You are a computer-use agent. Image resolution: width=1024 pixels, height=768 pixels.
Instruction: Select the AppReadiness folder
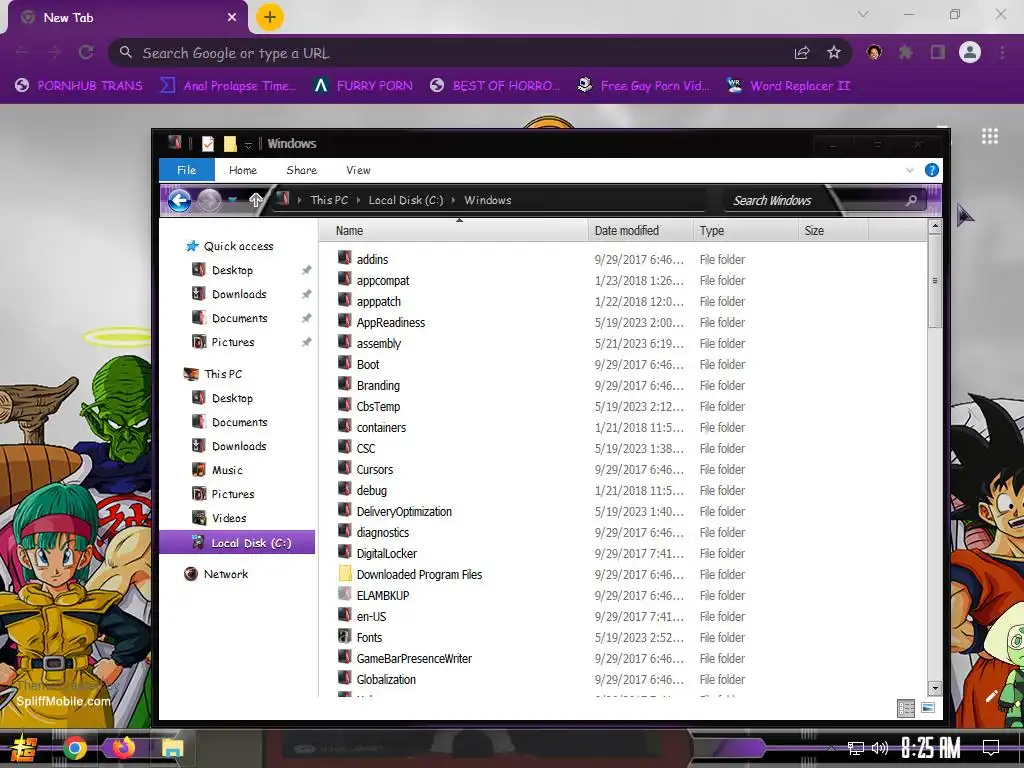pos(391,322)
